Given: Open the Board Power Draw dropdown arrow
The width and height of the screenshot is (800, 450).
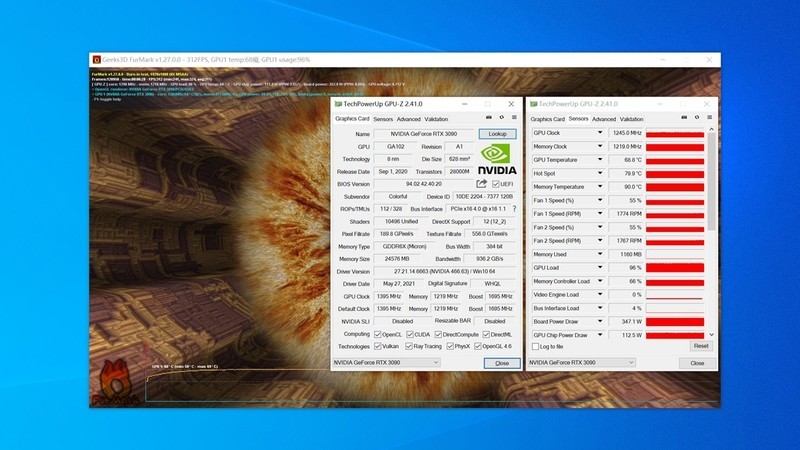Looking at the screenshot, I should click(600, 321).
